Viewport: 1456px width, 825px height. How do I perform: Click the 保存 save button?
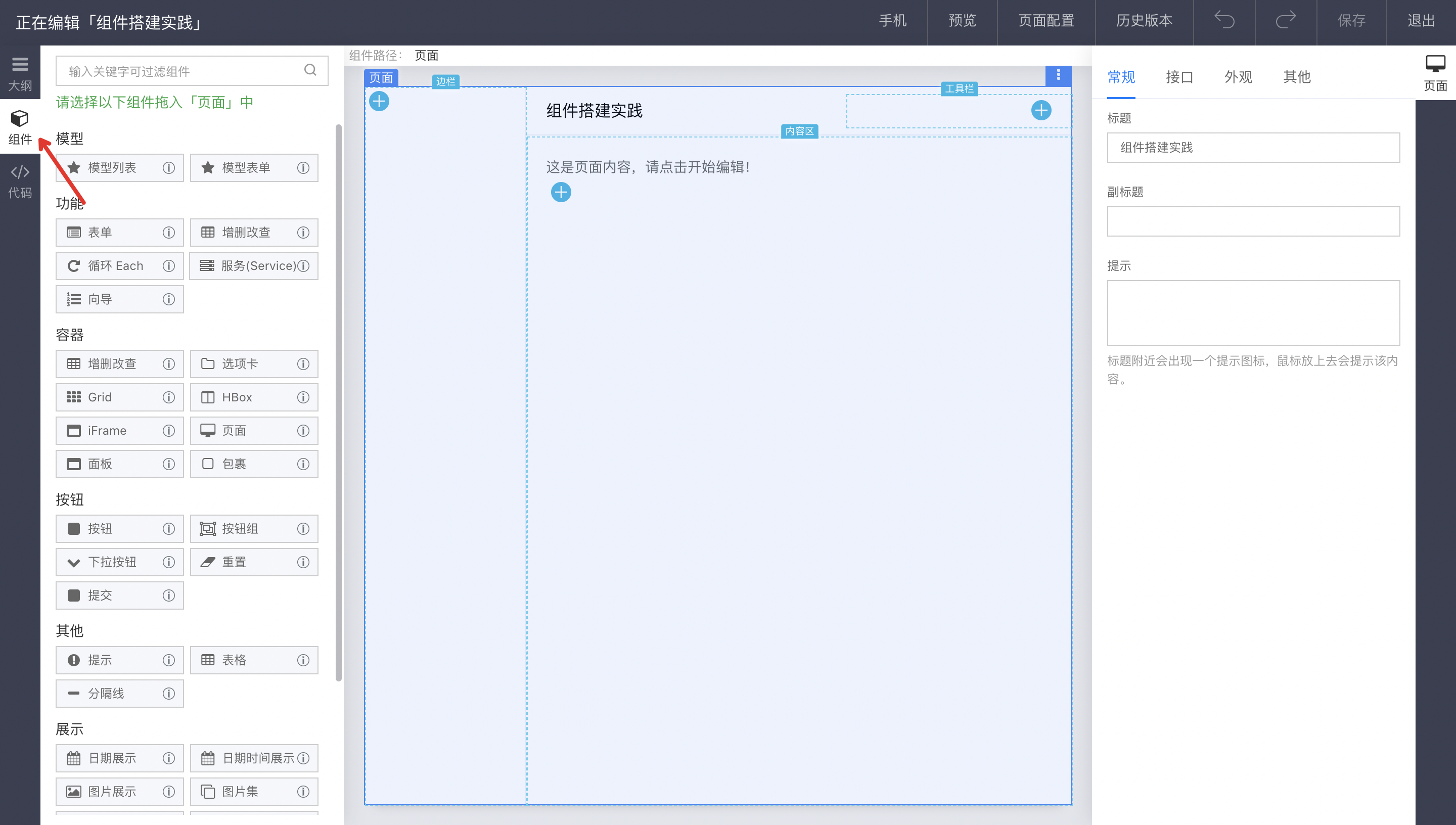tap(1351, 21)
